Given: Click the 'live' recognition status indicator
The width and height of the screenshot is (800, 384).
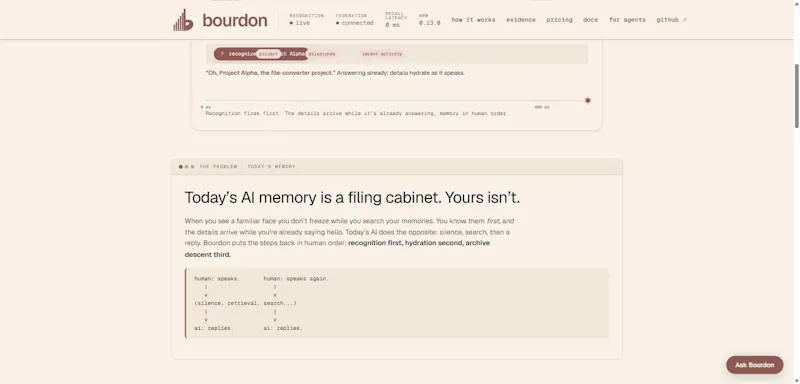Looking at the screenshot, I should point(299,23).
